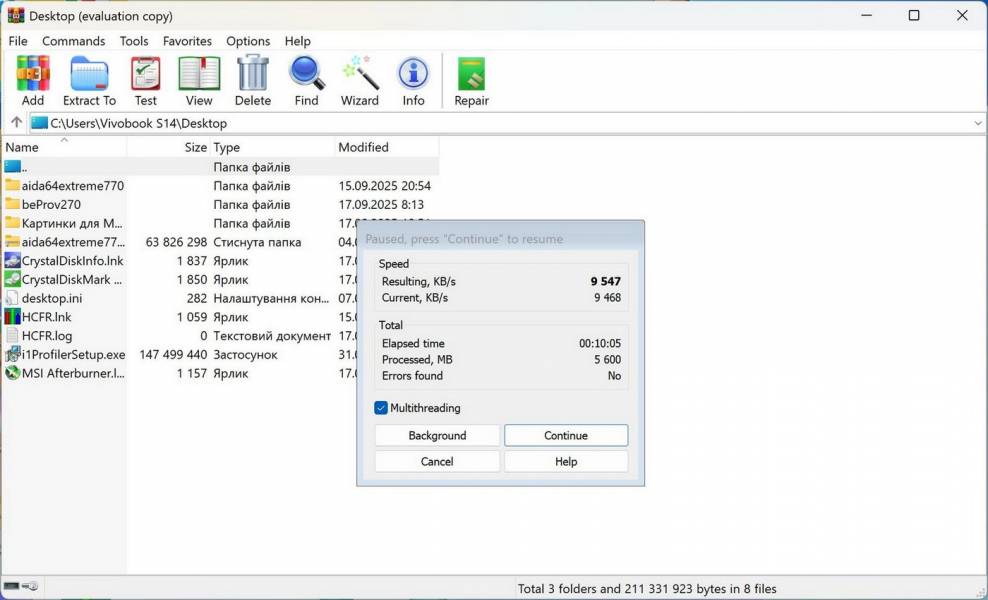The height and width of the screenshot is (600, 988).
Task: Expand the address bar path dropdown
Action: click(x=978, y=122)
